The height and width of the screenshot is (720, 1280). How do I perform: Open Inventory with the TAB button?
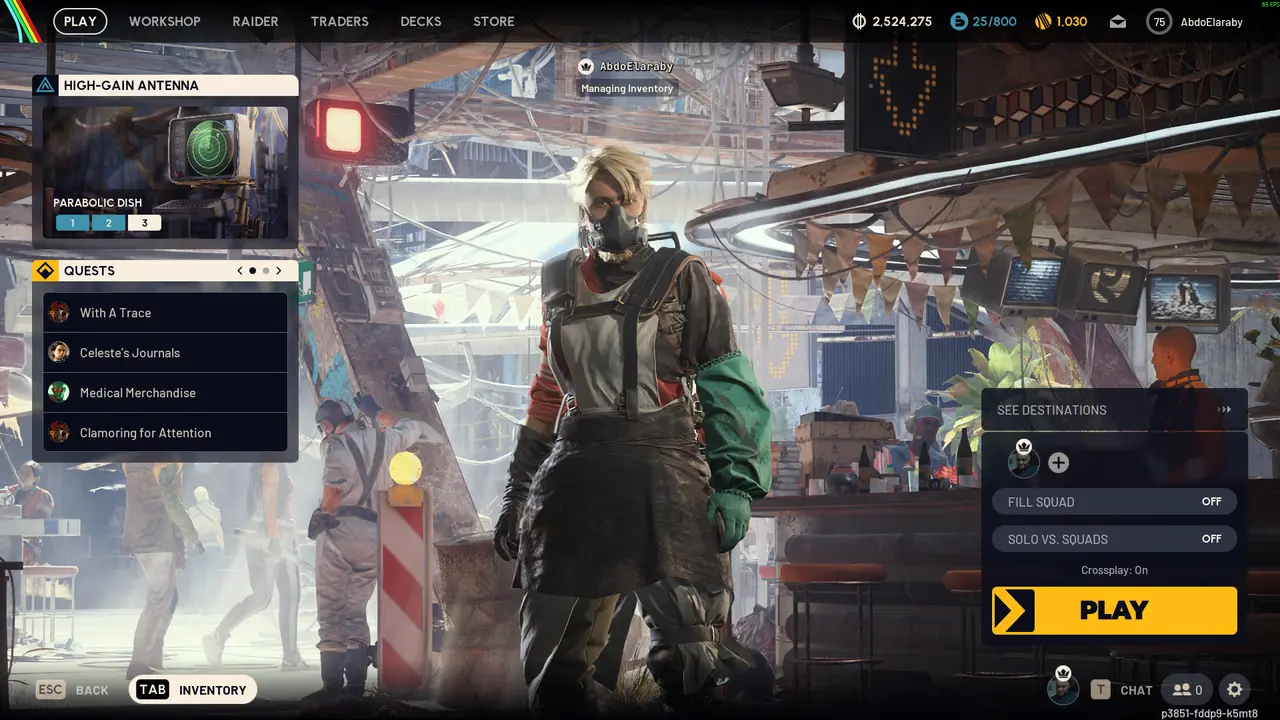pos(193,690)
